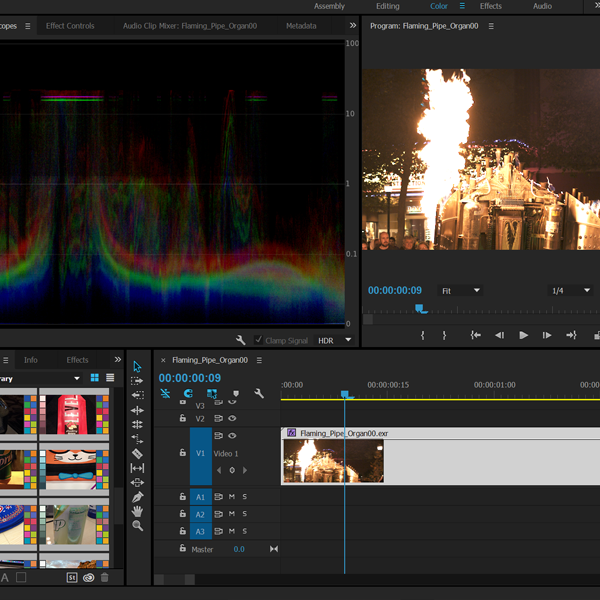Open the HDR scope mode dropdown
Viewport: 600px width, 600px height.
click(x=335, y=340)
